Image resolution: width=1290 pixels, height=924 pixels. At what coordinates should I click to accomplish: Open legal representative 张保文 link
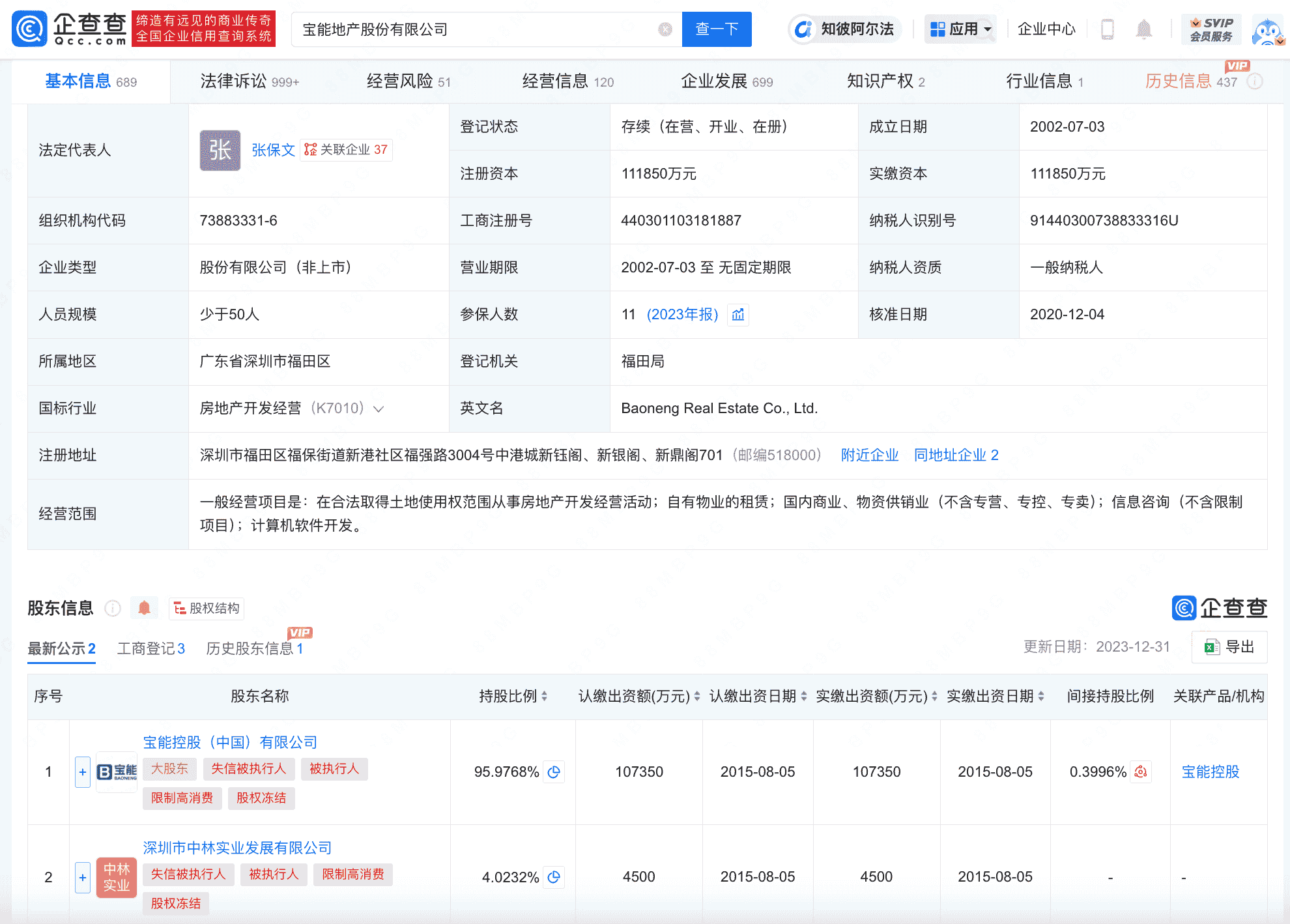pyautogui.click(x=273, y=150)
